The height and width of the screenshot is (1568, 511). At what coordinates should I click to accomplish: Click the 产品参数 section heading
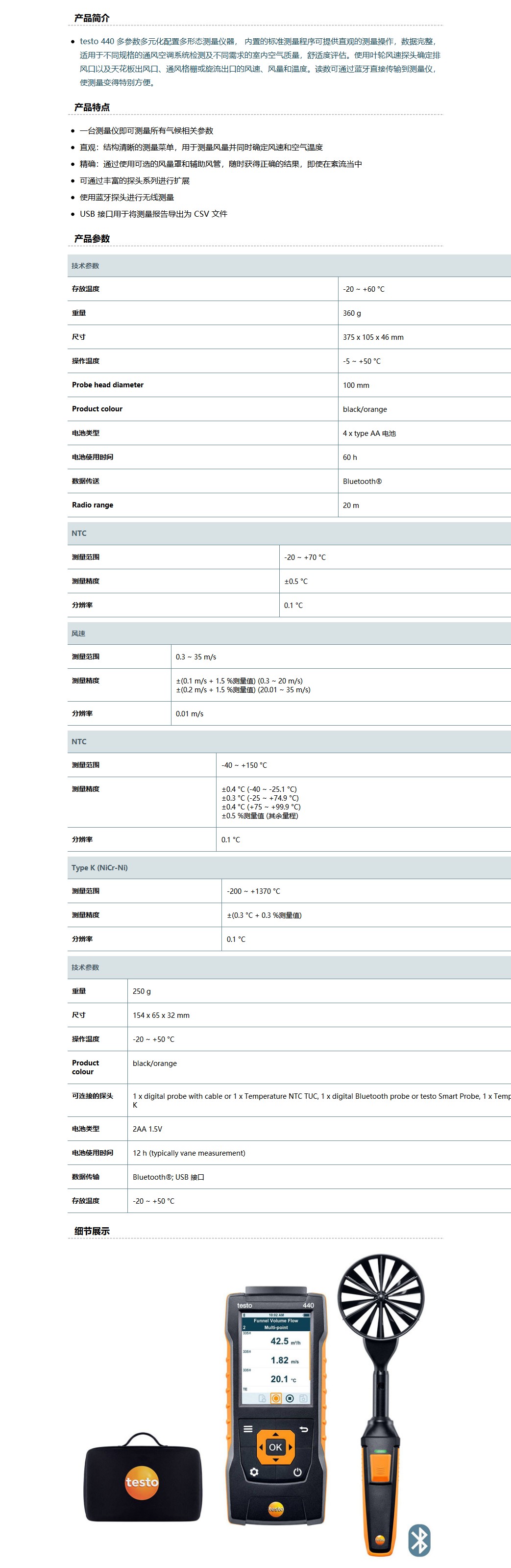(92, 239)
